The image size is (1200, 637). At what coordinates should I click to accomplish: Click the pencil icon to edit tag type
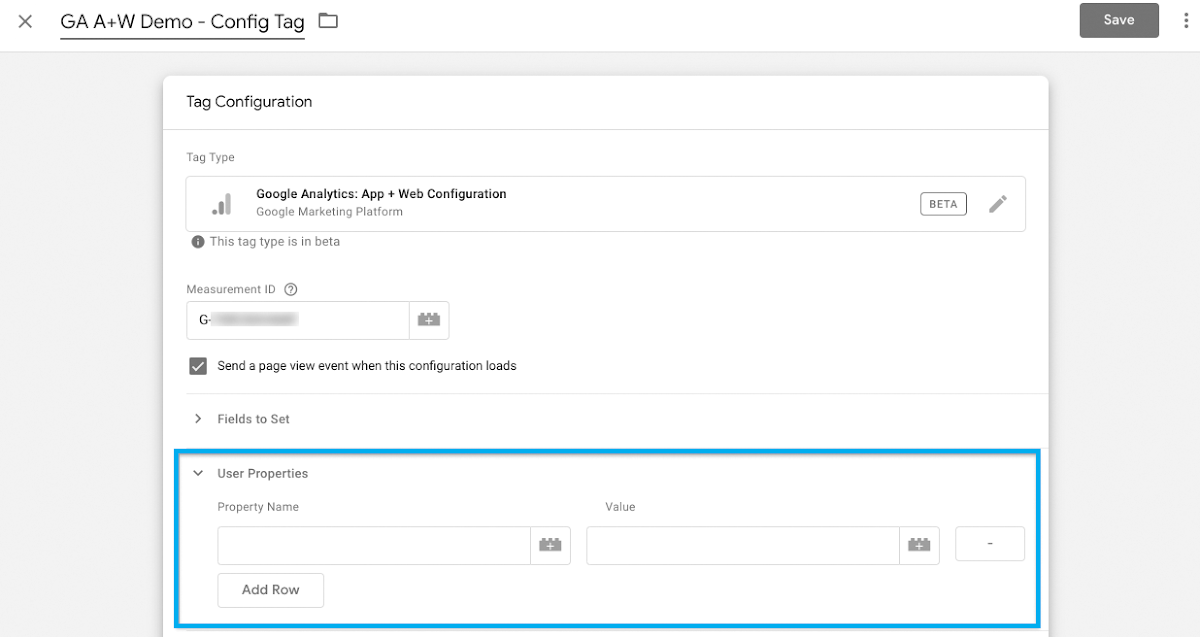[x=997, y=204]
